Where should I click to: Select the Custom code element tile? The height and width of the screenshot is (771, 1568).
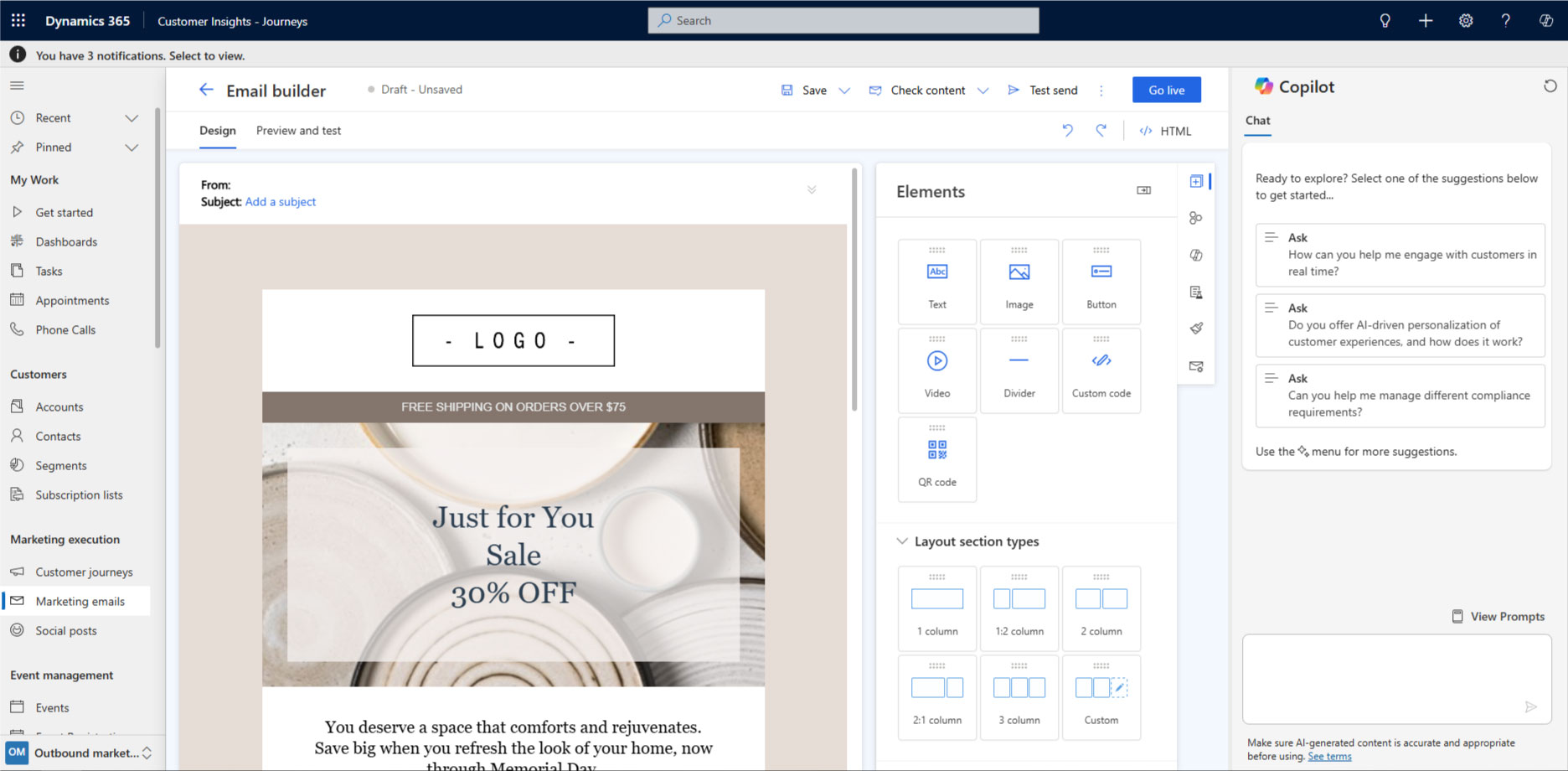[1101, 370]
